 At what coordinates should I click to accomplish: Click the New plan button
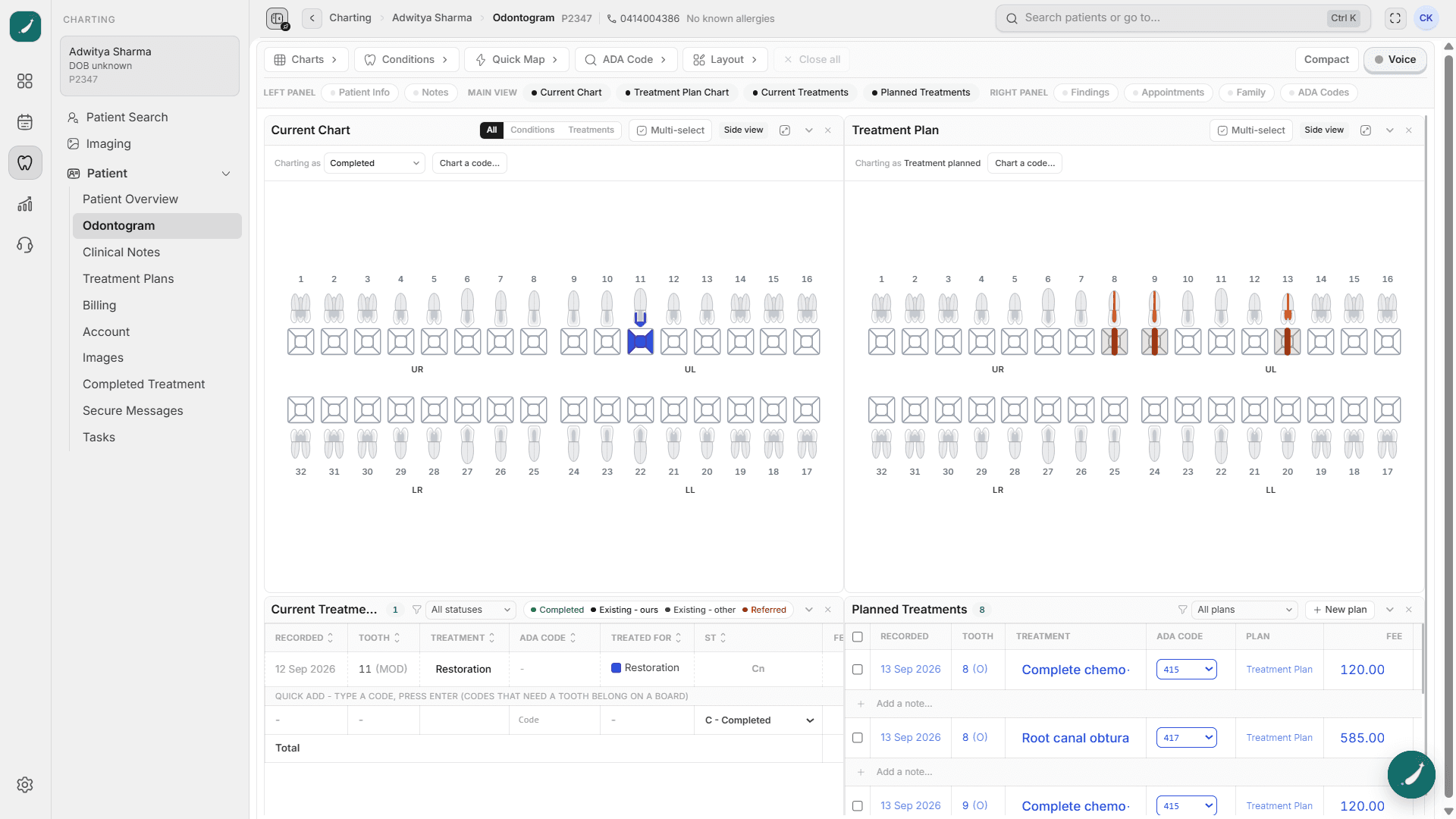[1340, 610]
